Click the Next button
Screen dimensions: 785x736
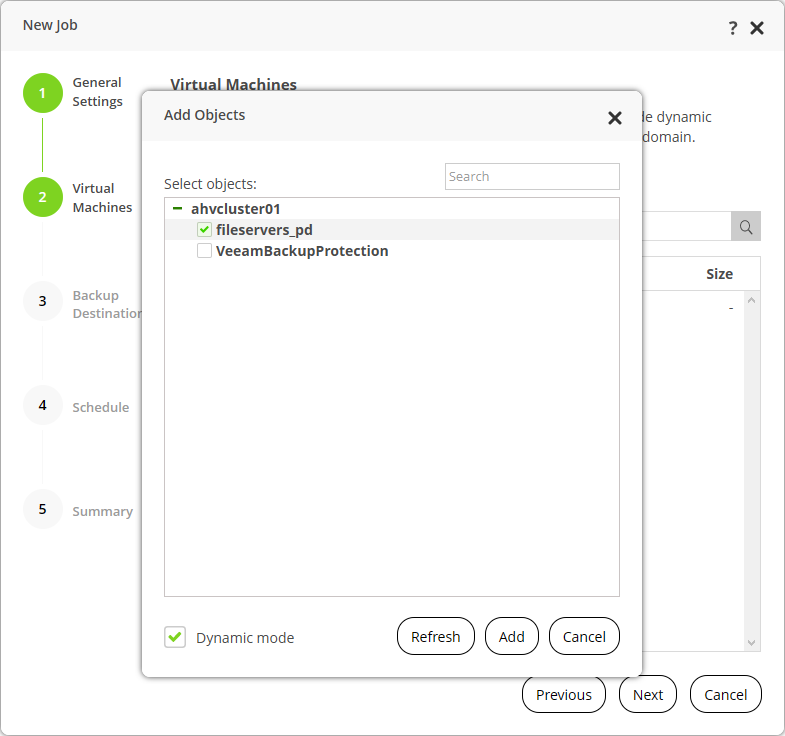point(648,694)
